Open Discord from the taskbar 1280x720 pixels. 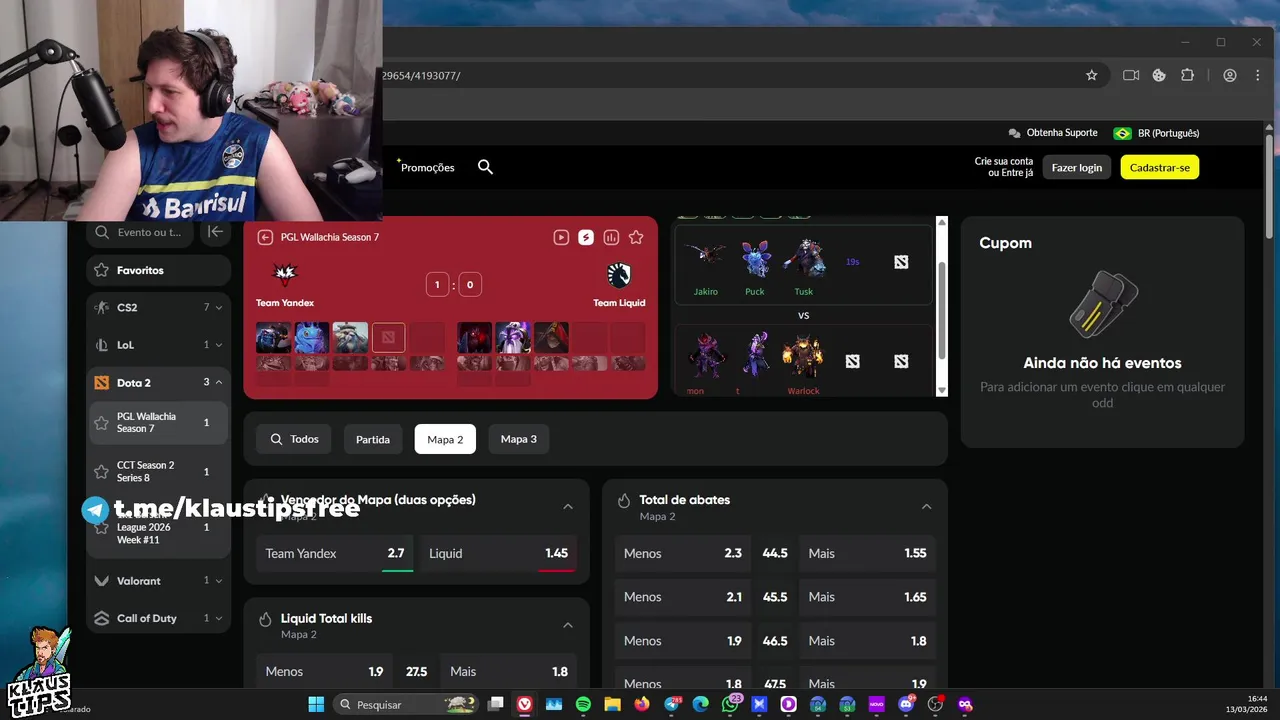(906, 704)
